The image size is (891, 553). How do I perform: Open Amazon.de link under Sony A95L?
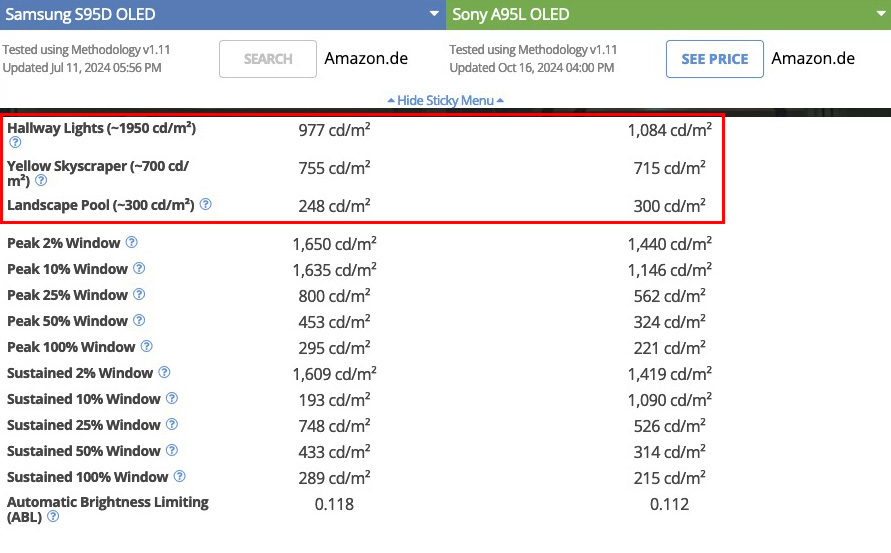(x=813, y=58)
